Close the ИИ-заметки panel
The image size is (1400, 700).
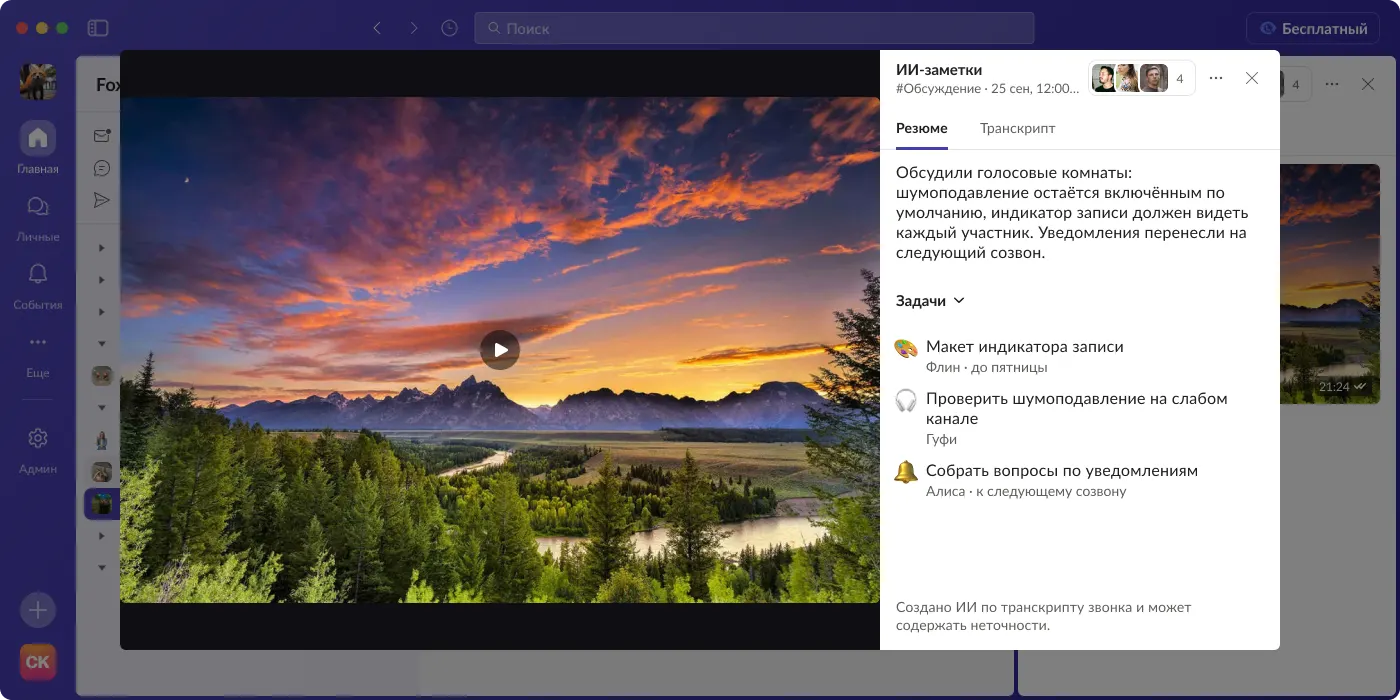coord(1252,78)
